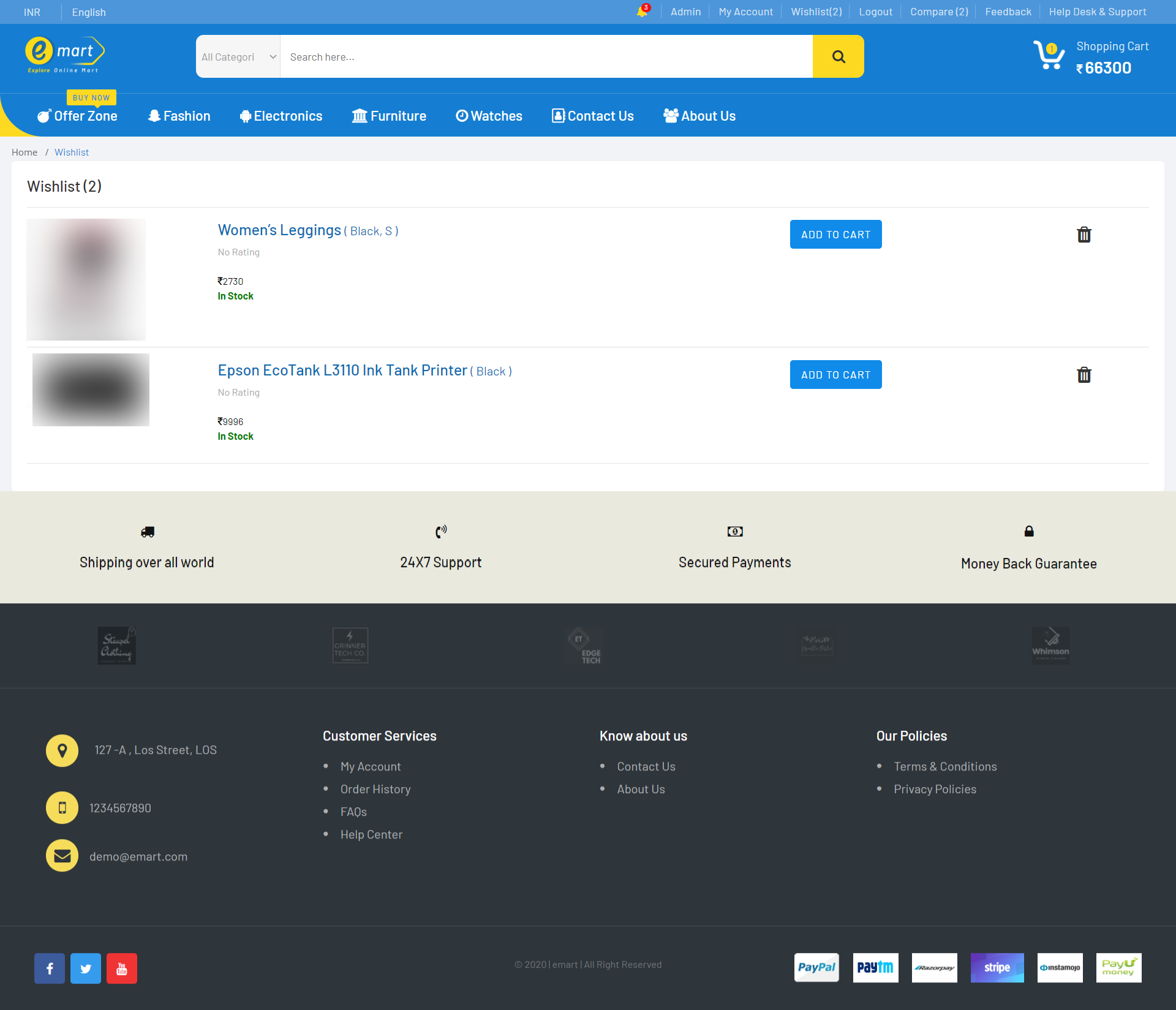Screen dimensions: 1176x1010
Task: Open the YouTube social icon
Action: tap(122, 968)
